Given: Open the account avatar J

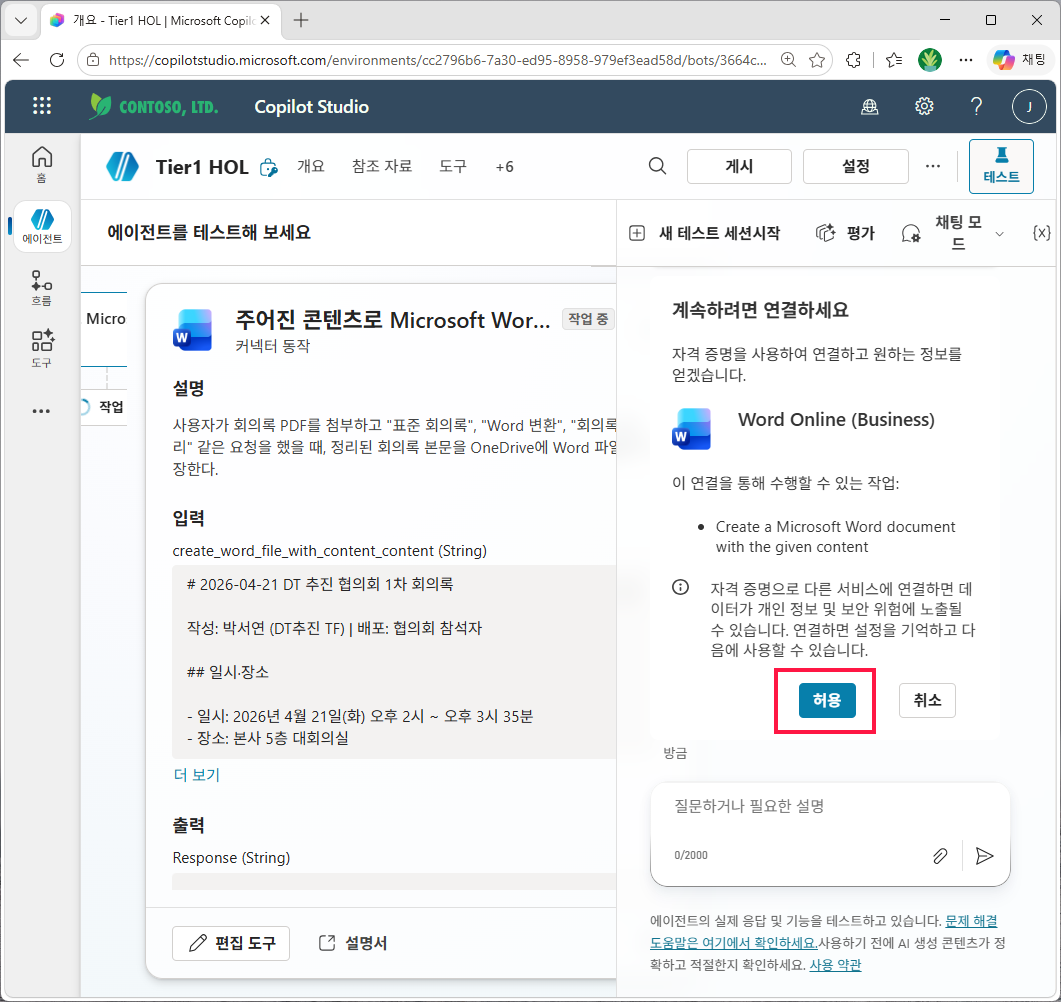Looking at the screenshot, I should click(x=1029, y=106).
